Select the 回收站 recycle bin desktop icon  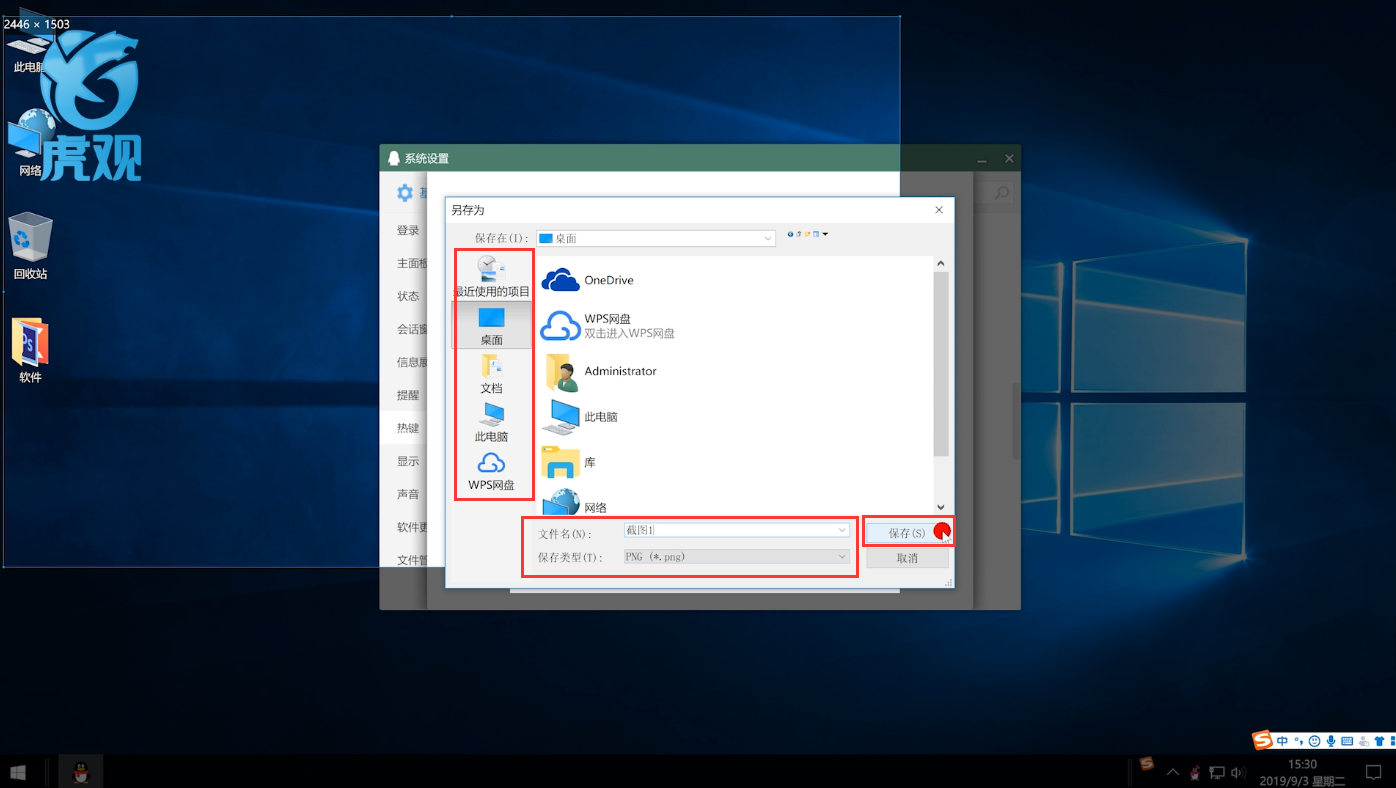pos(30,247)
